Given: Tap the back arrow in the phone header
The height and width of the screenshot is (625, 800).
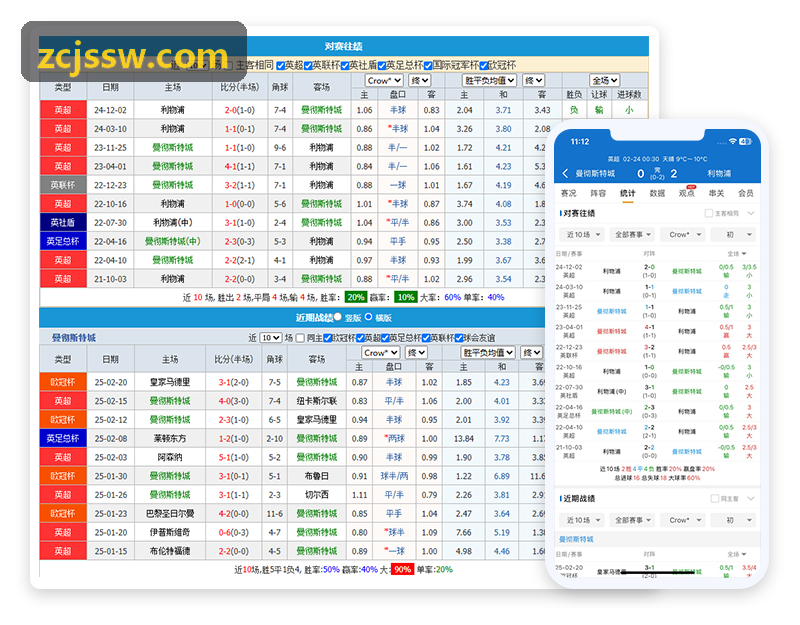Looking at the screenshot, I should pos(565,173).
